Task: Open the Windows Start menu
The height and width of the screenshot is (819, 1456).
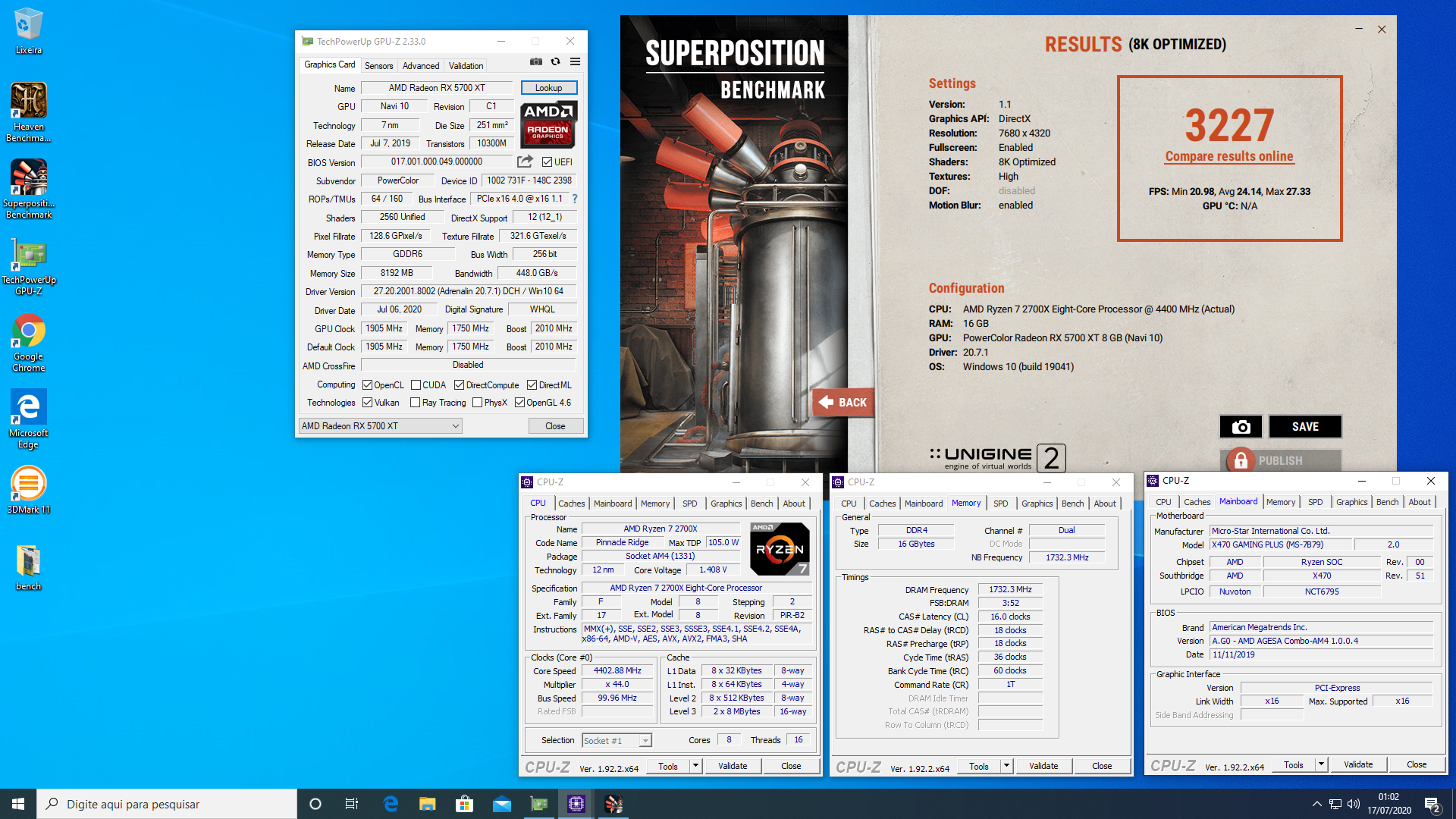Action: pyautogui.click(x=18, y=804)
